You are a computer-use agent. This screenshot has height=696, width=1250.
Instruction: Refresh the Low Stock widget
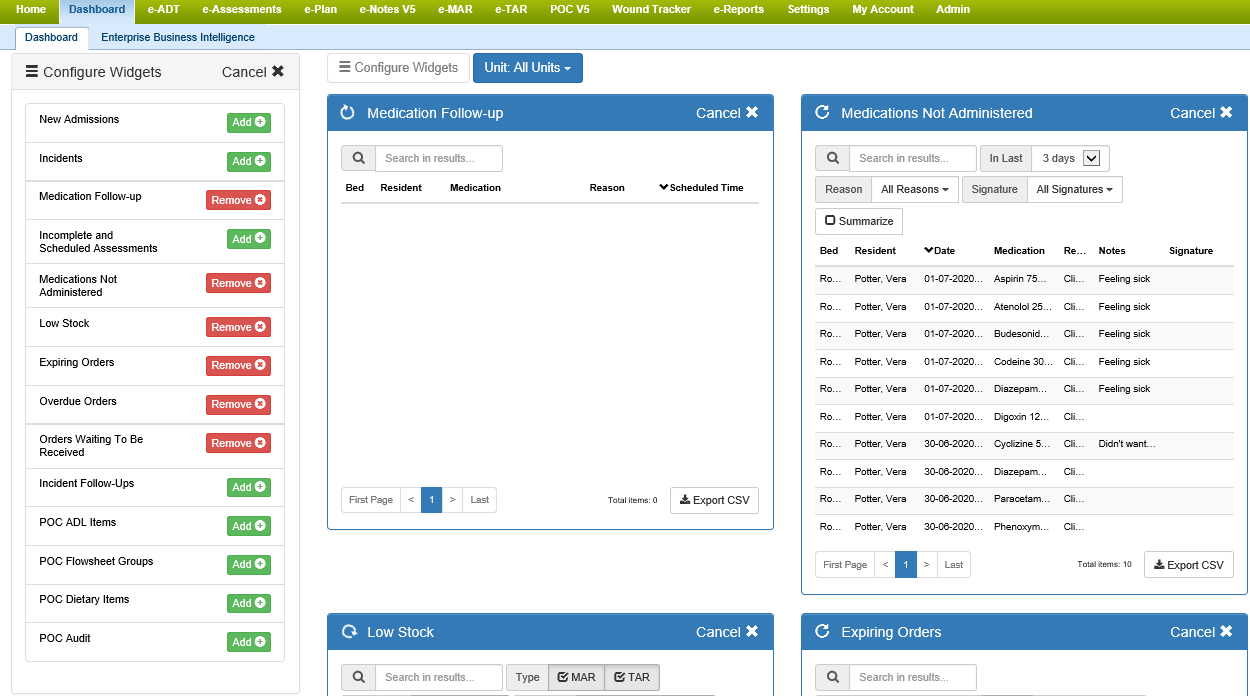click(349, 632)
